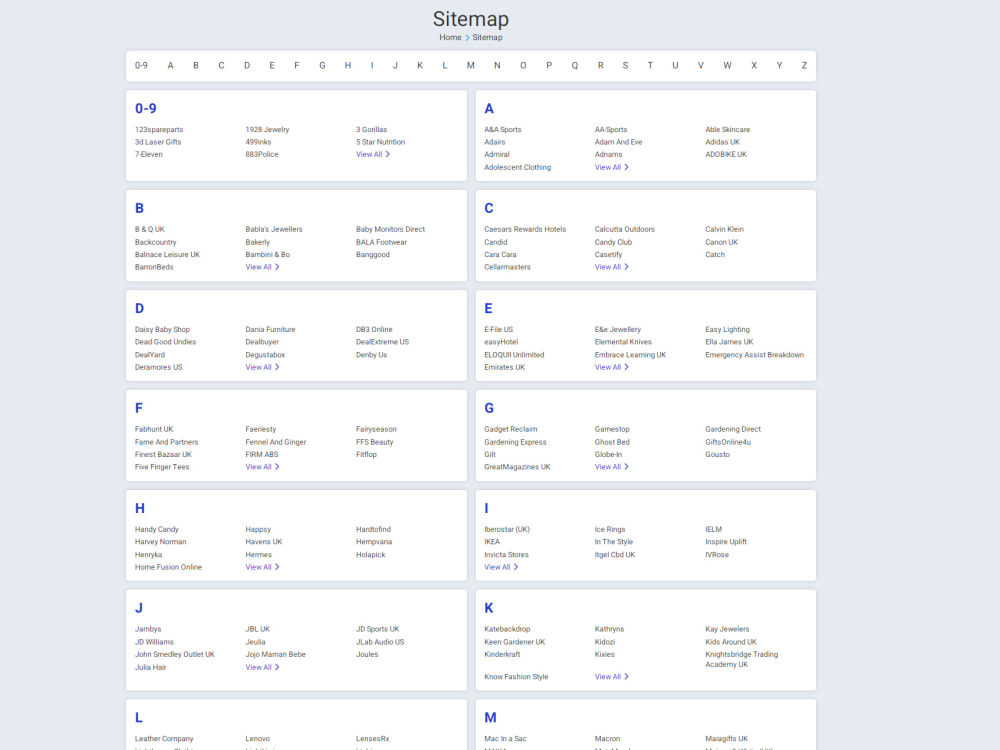
Task: Jump to letter A in alphabet bar
Action: coord(170,66)
